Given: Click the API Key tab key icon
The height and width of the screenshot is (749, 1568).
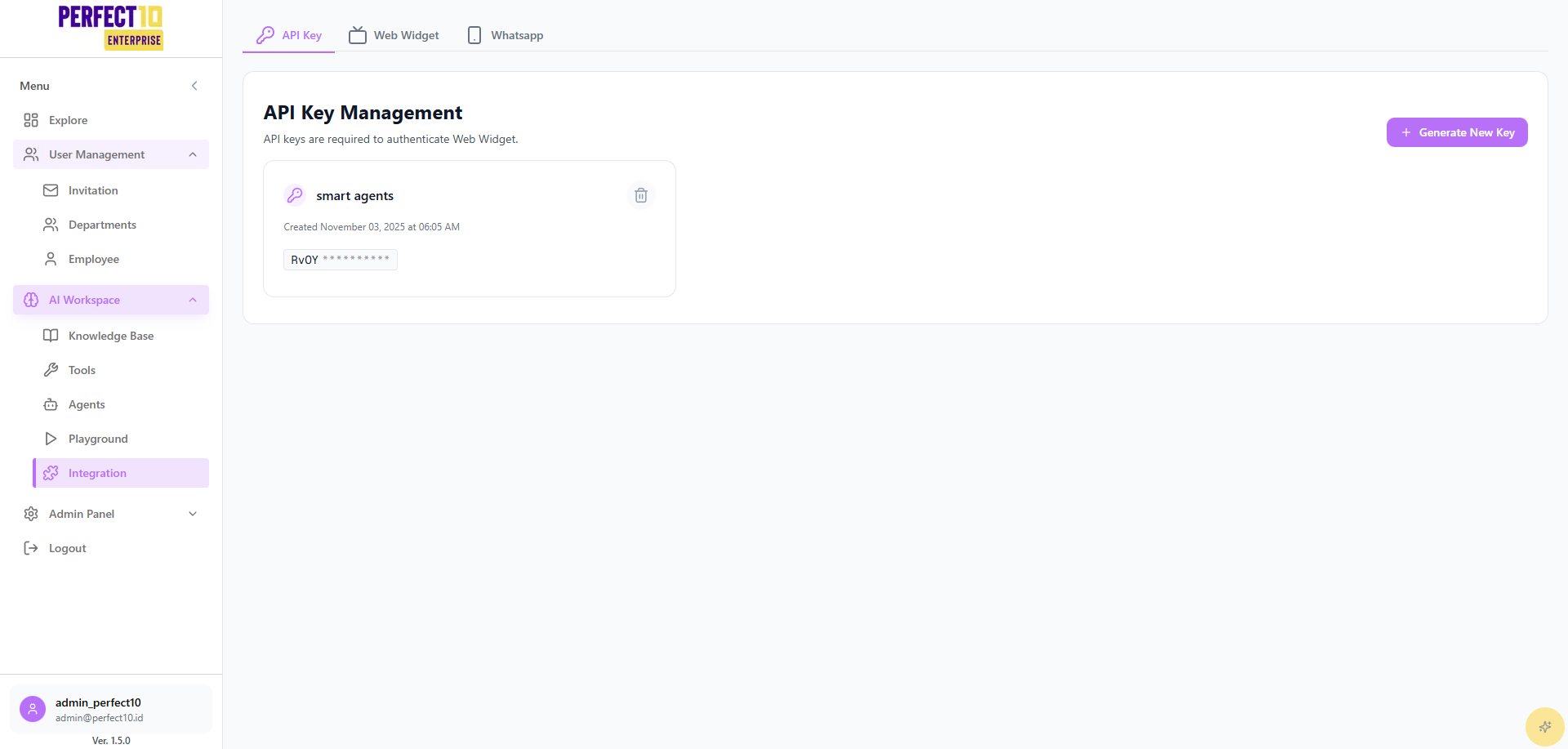Looking at the screenshot, I should 265,35.
